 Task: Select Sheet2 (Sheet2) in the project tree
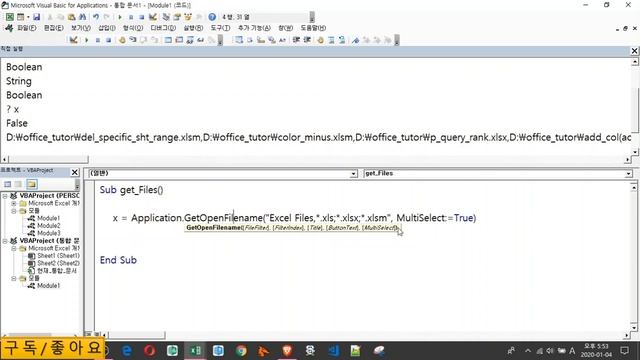(58, 263)
